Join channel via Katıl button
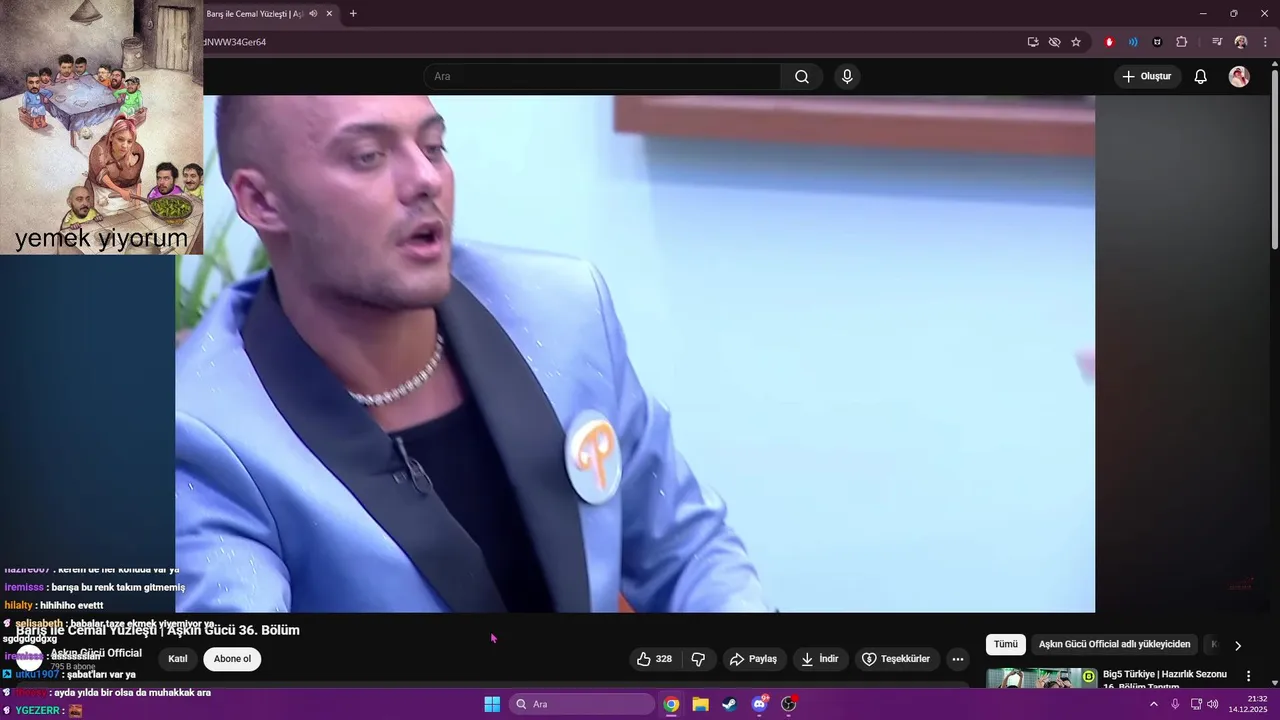The height and width of the screenshot is (720, 1280). pos(178,659)
